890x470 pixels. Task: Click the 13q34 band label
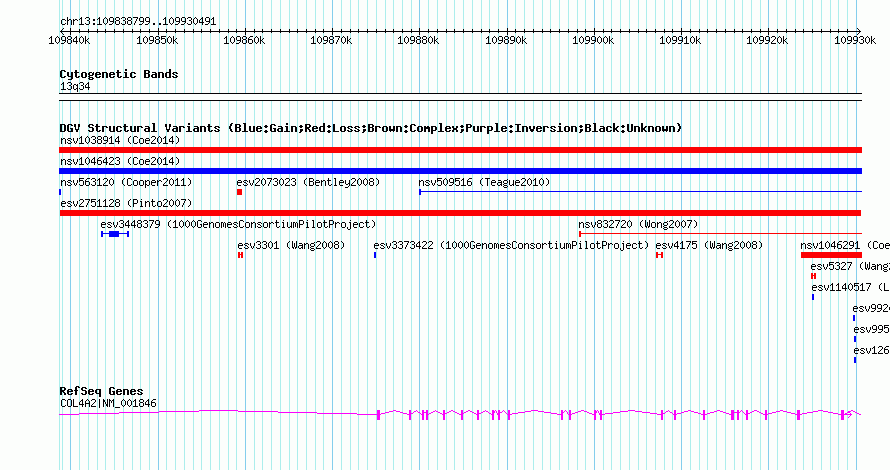pos(75,86)
